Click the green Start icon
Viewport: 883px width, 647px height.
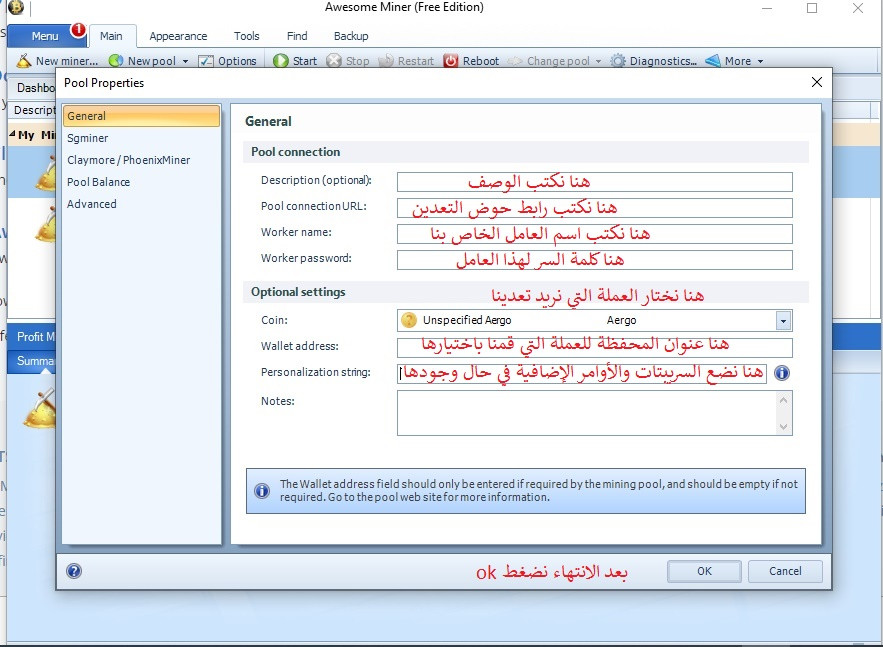(280, 61)
